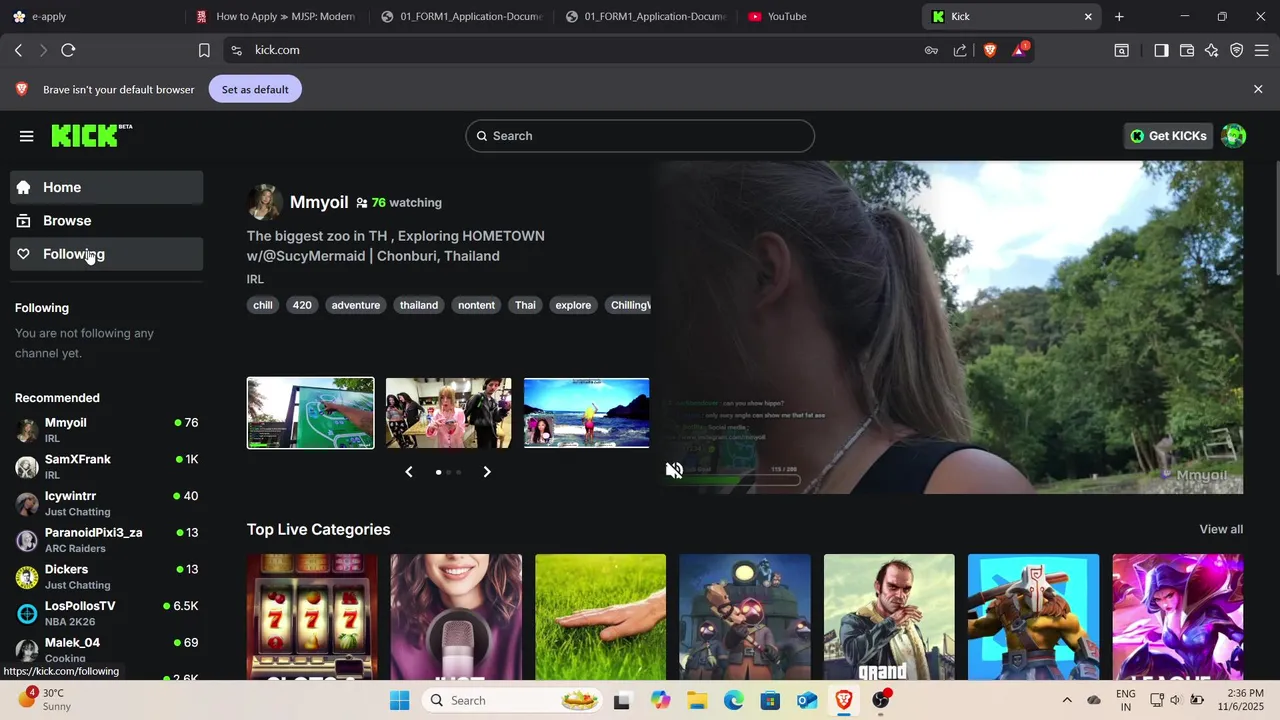Dismiss the default browser banner
The image size is (1280, 720).
tap(1258, 89)
